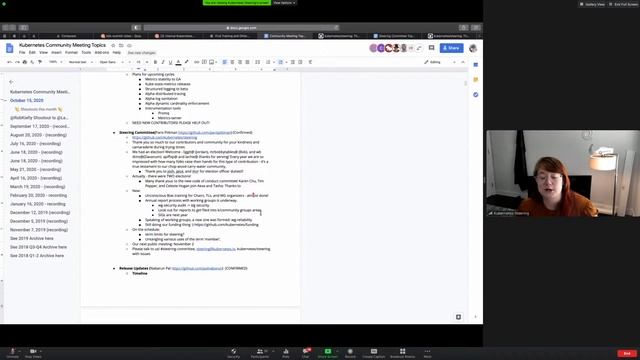Click the print icon in the Docs toolbar
The height and width of the screenshot is (360, 640).
coord(24,62)
